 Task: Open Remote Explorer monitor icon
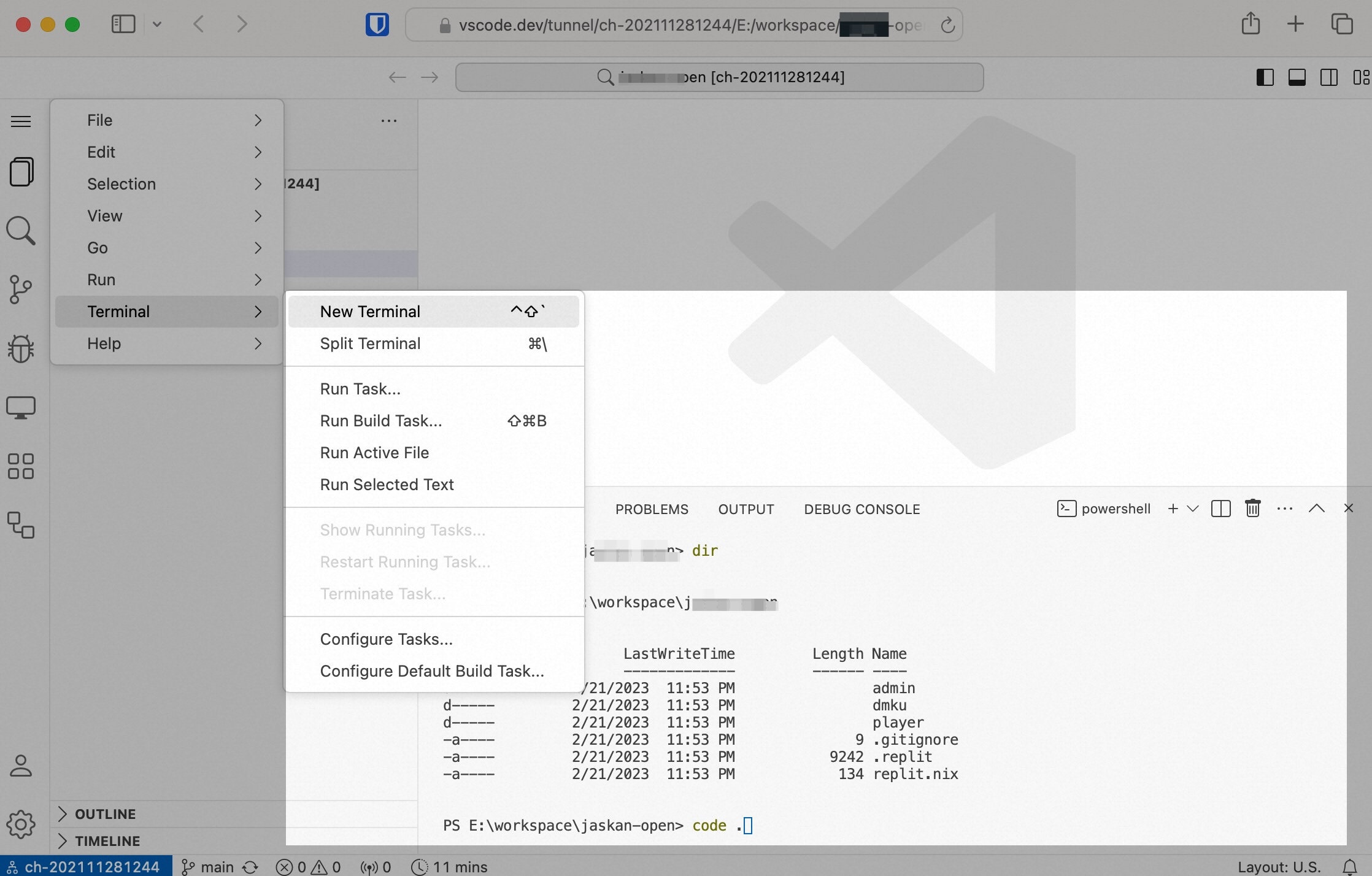point(21,407)
